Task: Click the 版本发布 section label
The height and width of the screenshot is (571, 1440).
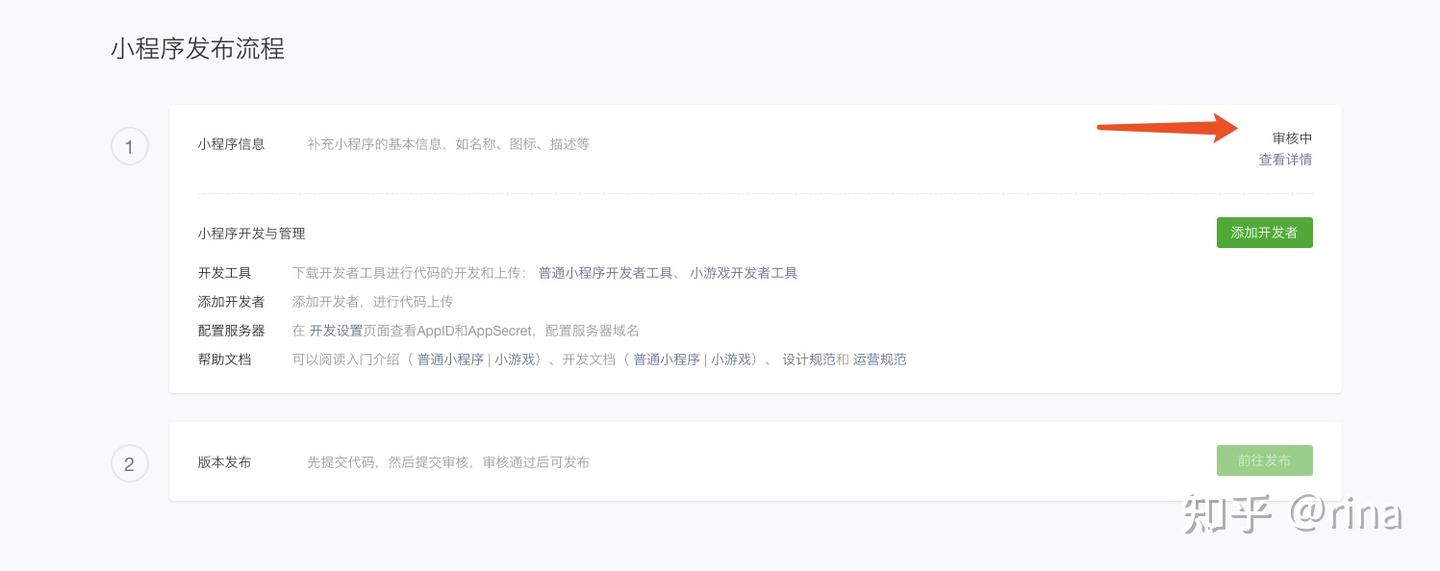Action: point(224,462)
